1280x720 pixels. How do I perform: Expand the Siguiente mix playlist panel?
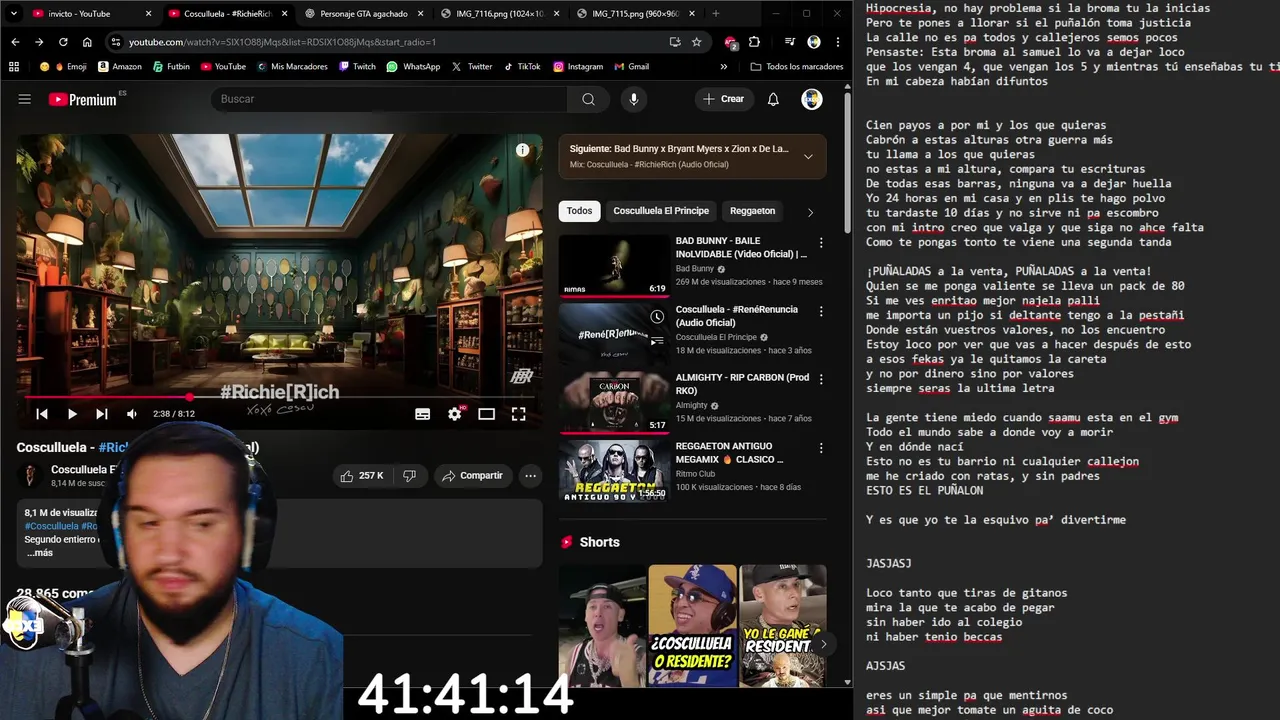808,156
